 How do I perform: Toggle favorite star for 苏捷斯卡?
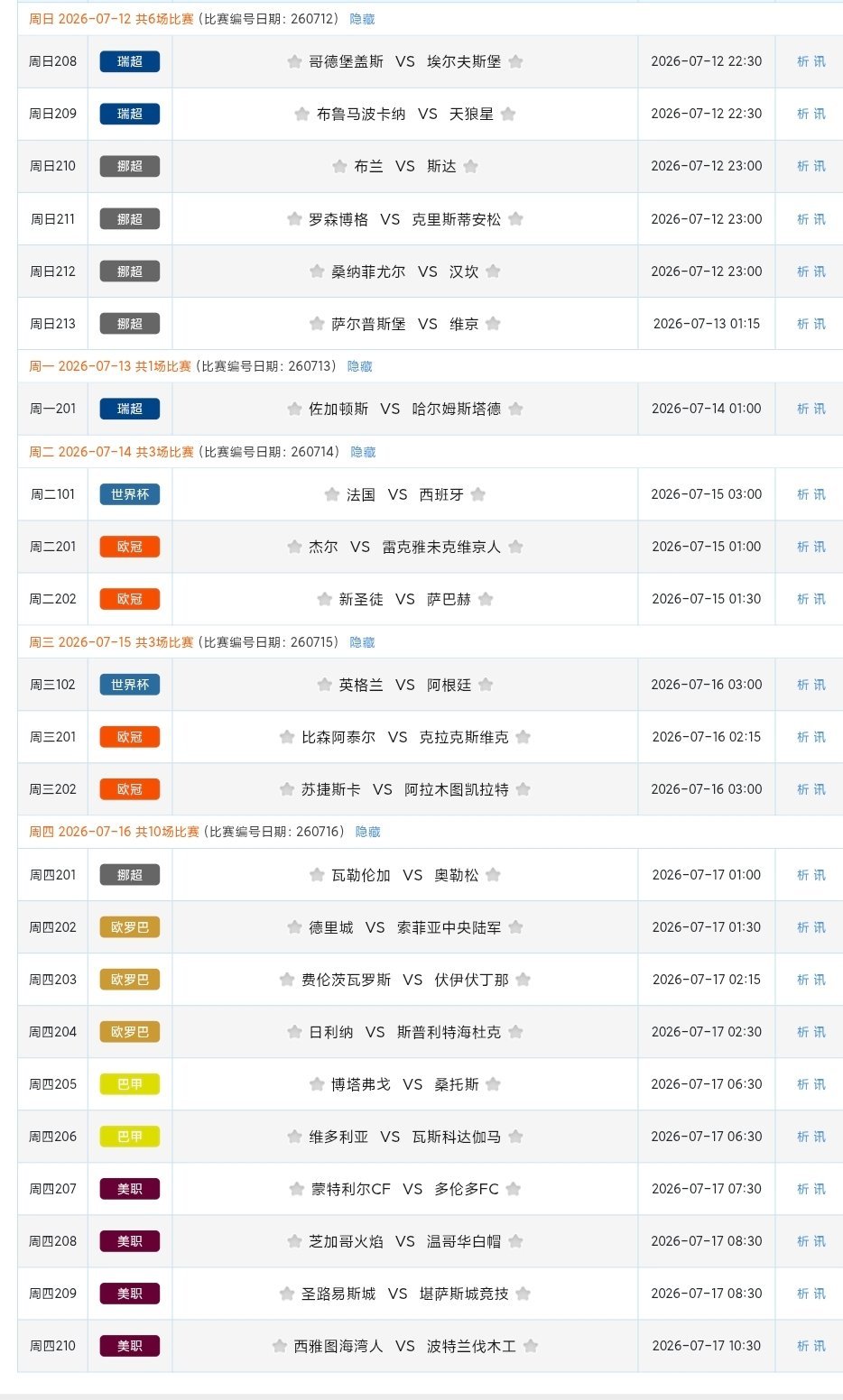[x=287, y=789]
